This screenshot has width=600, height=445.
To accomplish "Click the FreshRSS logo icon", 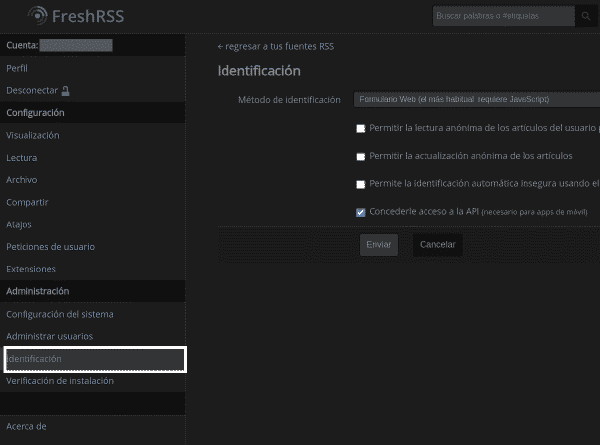I will (38, 16).
